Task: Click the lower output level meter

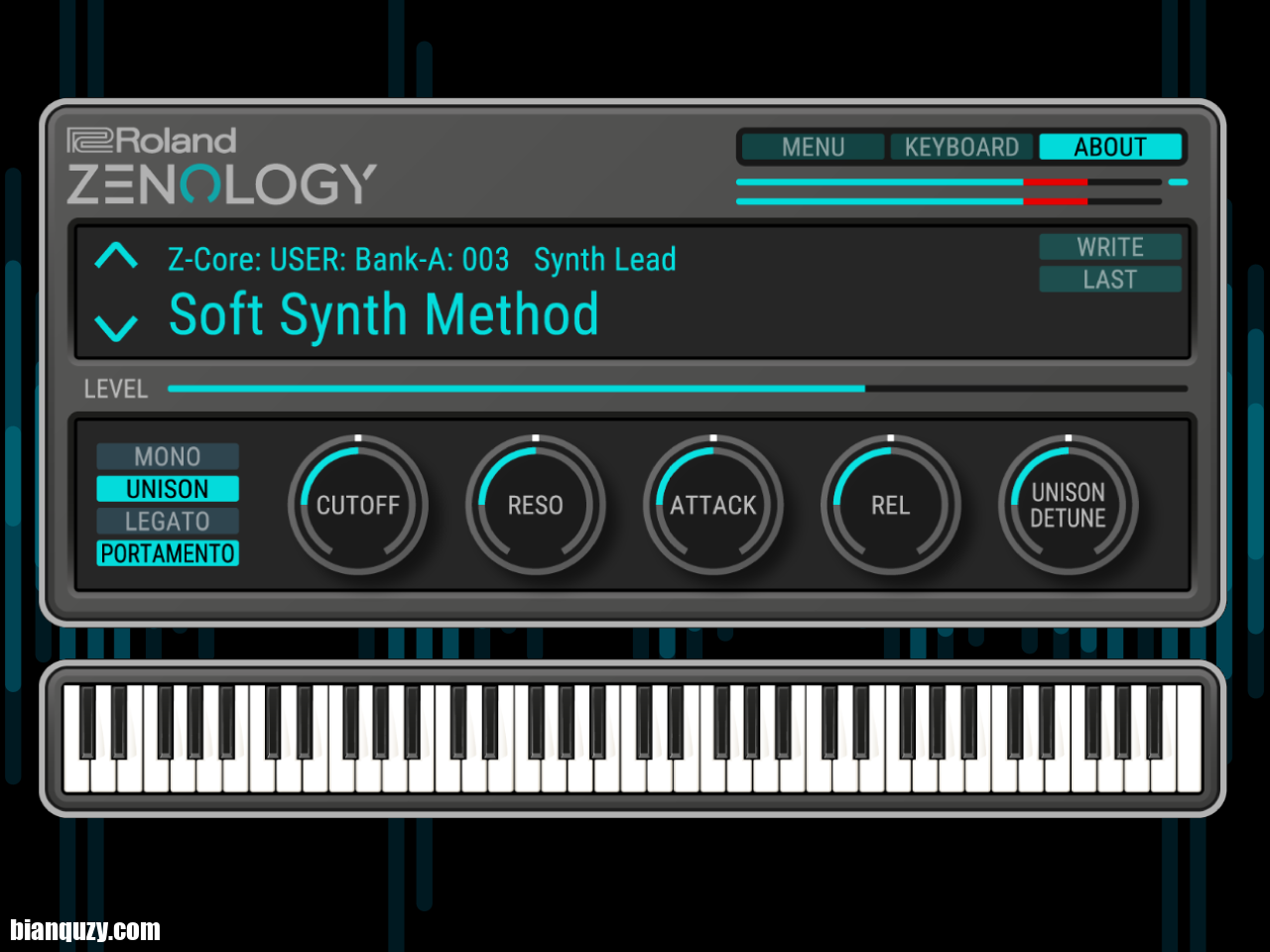Action: [949, 201]
